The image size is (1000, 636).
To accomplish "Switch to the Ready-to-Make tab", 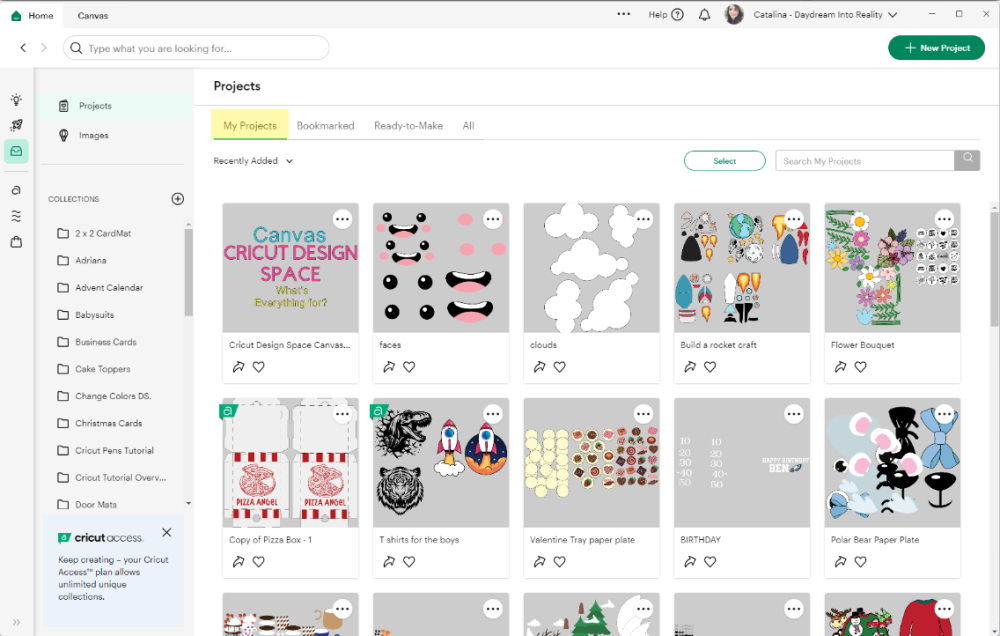I will [x=408, y=126].
